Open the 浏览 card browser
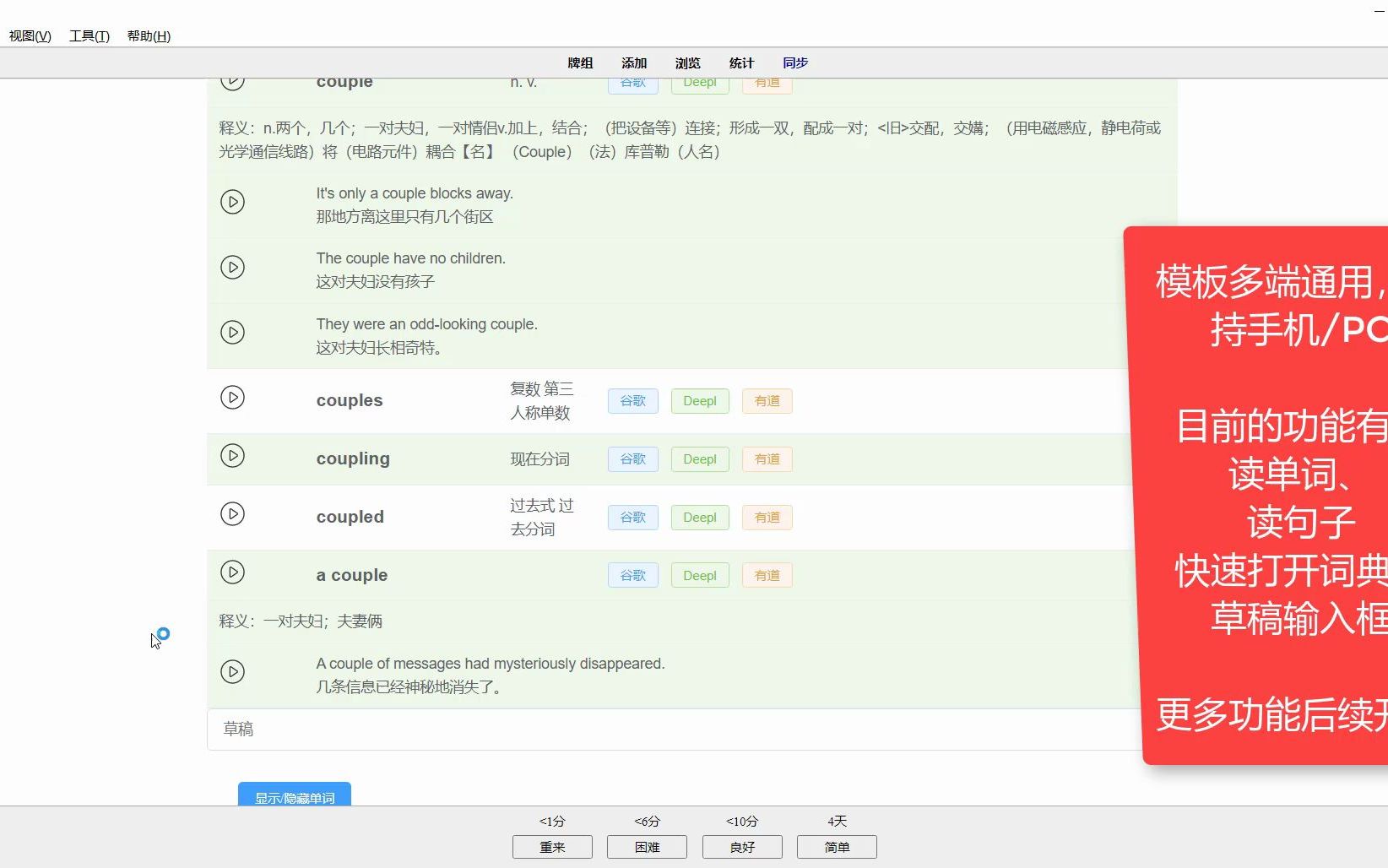Image resolution: width=1388 pixels, height=868 pixels. 688,63
